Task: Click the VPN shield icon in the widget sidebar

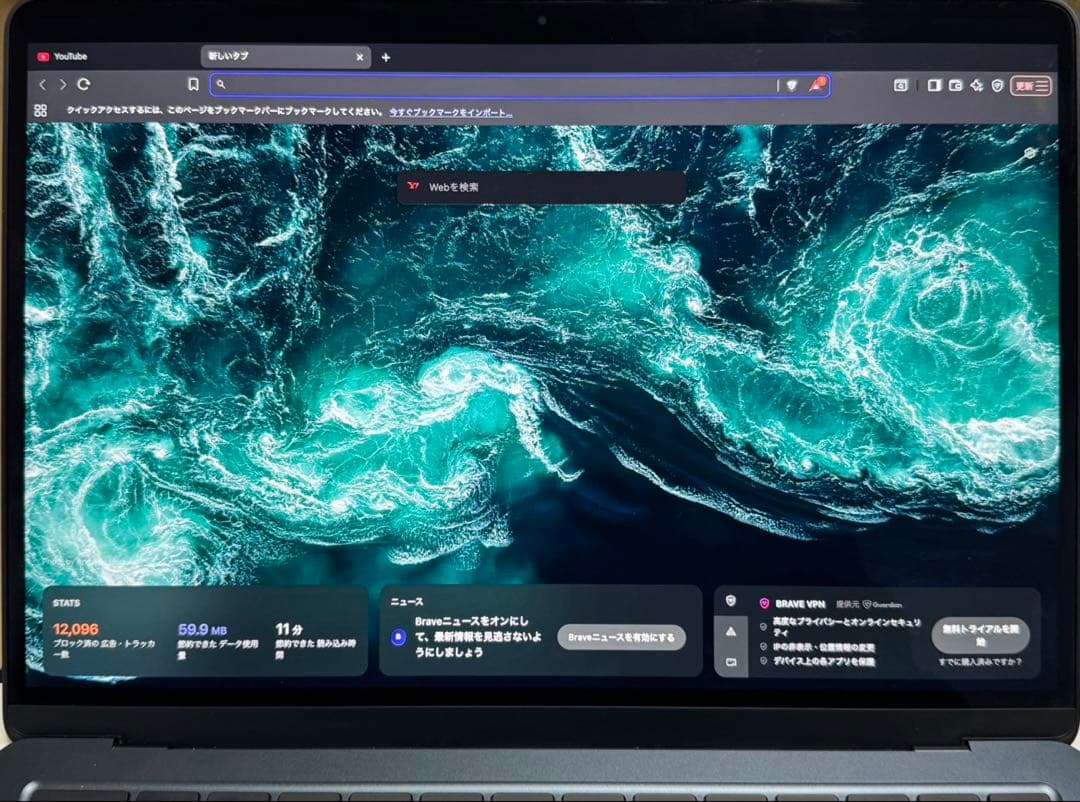Action: 731,601
